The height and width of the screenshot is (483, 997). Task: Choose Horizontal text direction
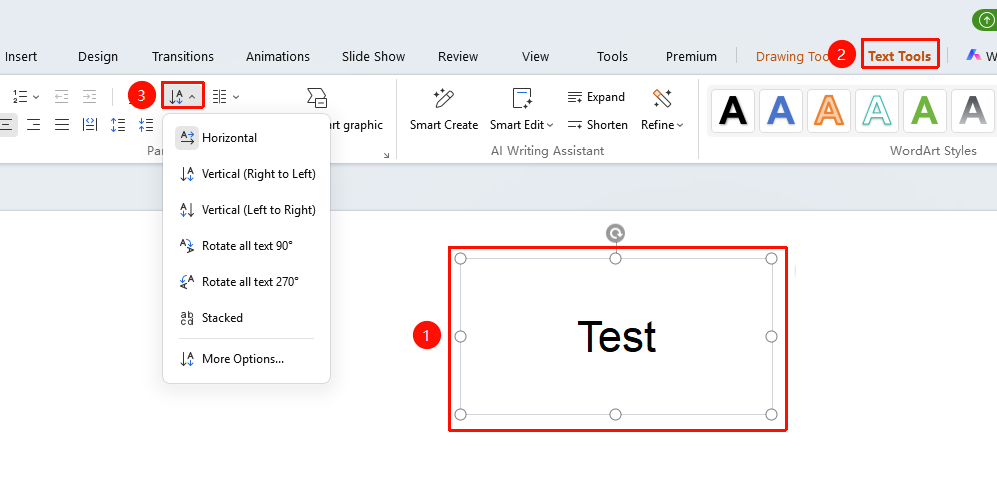coord(246,138)
